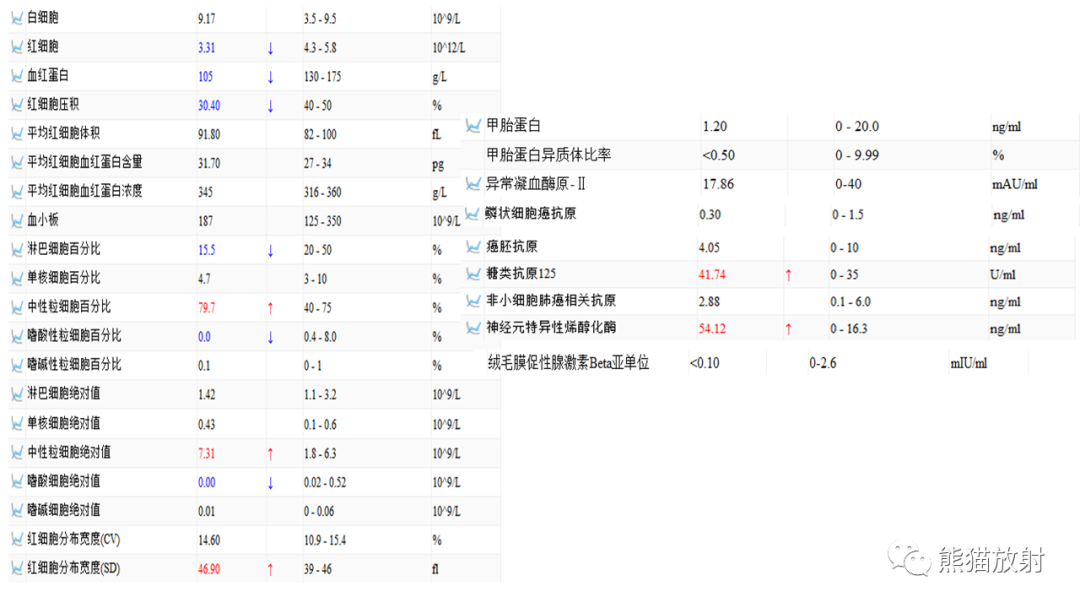Select the unit mAU/ml

[x=1015, y=184]
